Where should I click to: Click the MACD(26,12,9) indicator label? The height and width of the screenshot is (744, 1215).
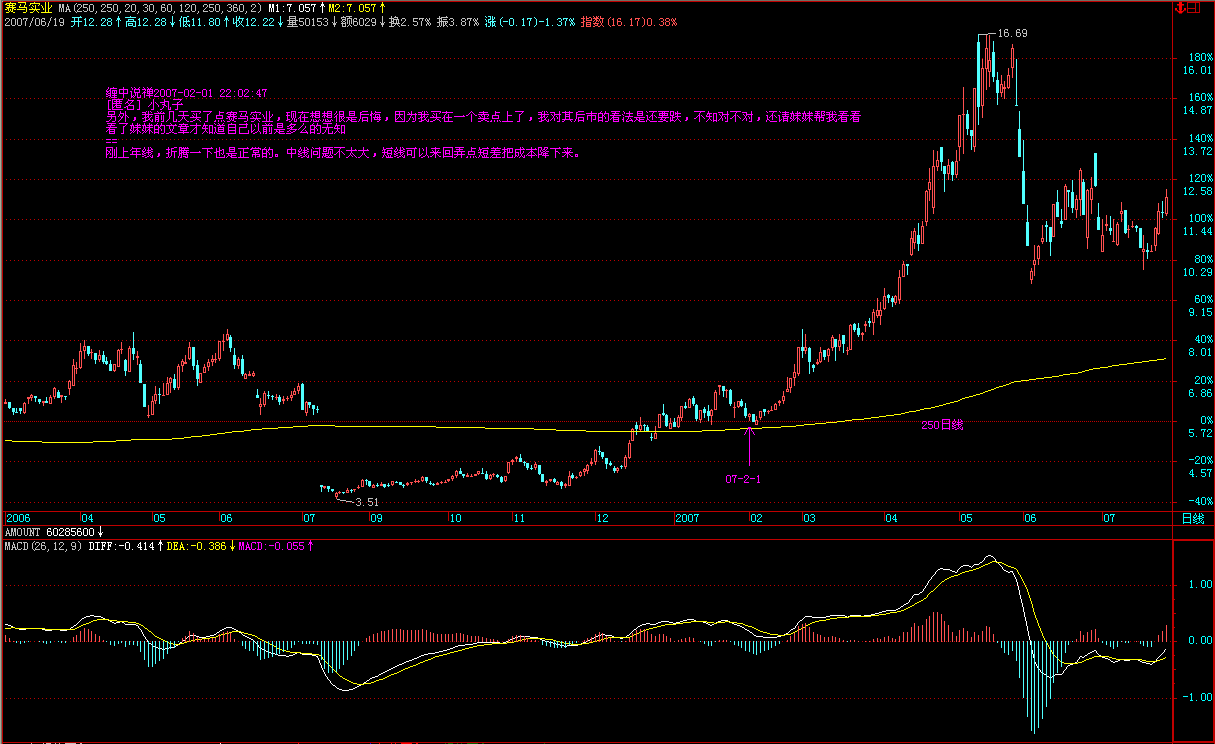pos(43,546)
